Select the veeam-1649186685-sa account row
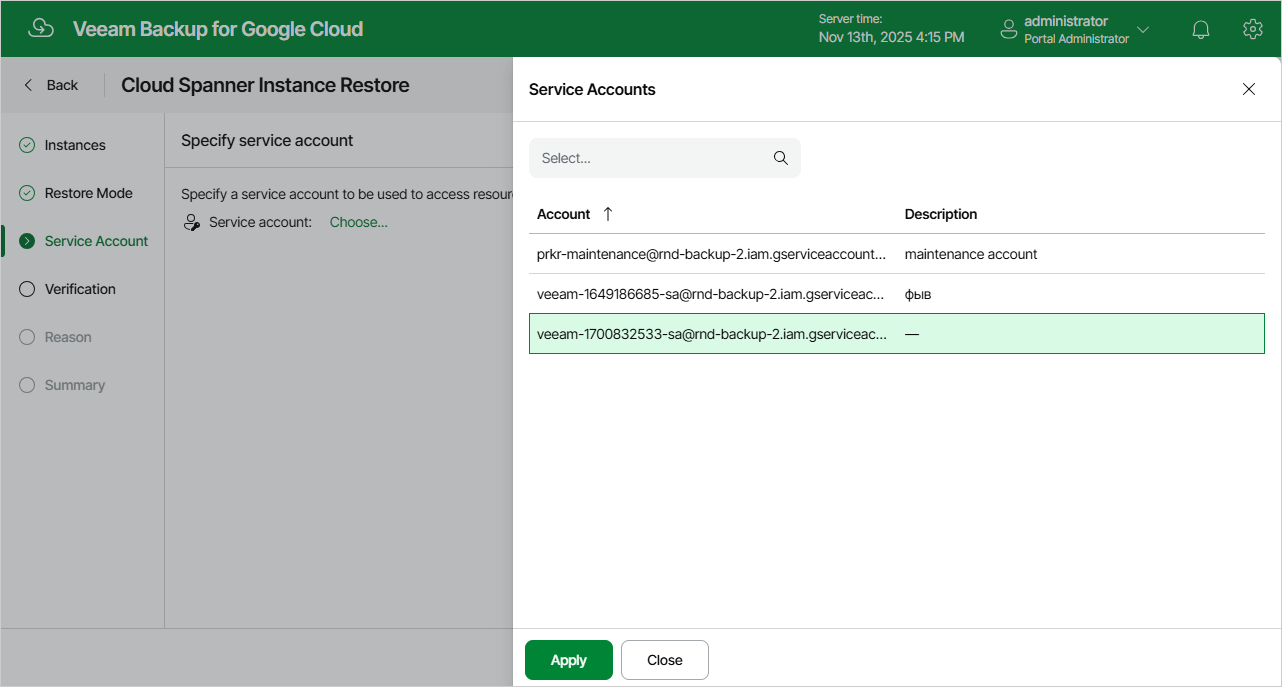The height and width of the screenshot is (687, 1282). click(x=897, y=294)
